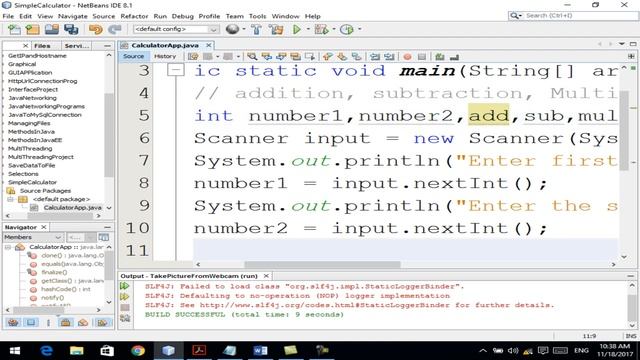
Task: Open the editor documents list arrow
Action: coord(621,44)
